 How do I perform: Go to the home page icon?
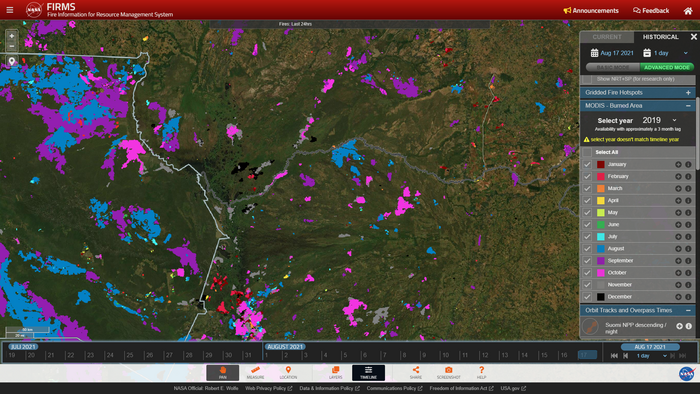click(x=688, y=11)
